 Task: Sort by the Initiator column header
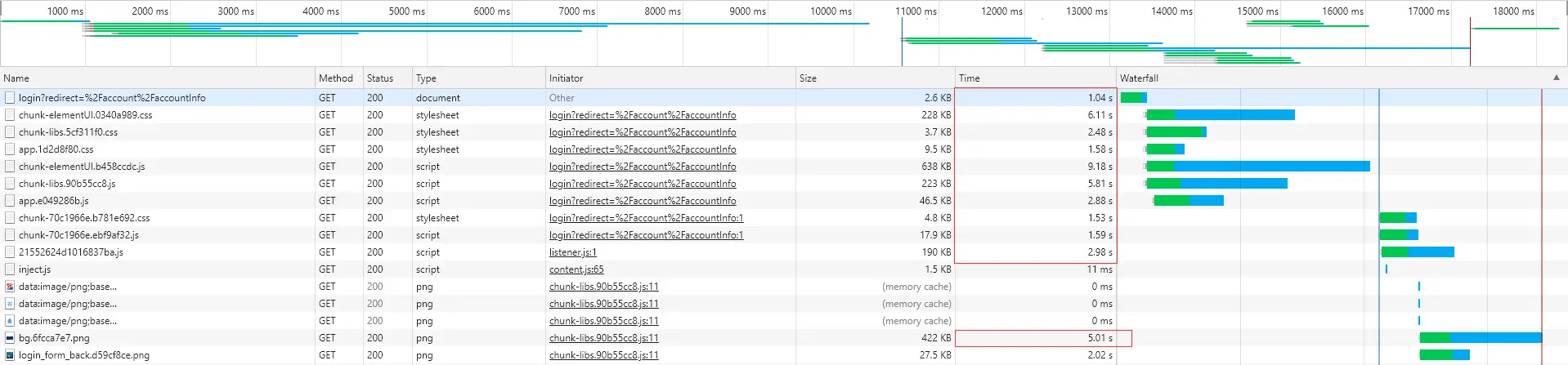[x=670, y=78]
